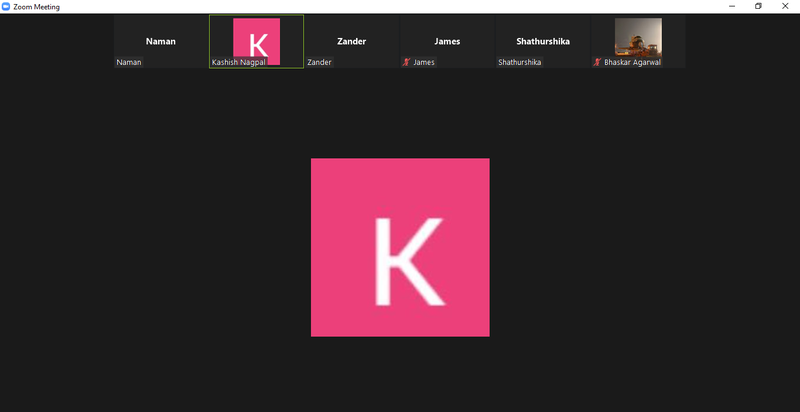Select the bold Naman name in his tile
800x412 pixels.
(x=160, y=42)
